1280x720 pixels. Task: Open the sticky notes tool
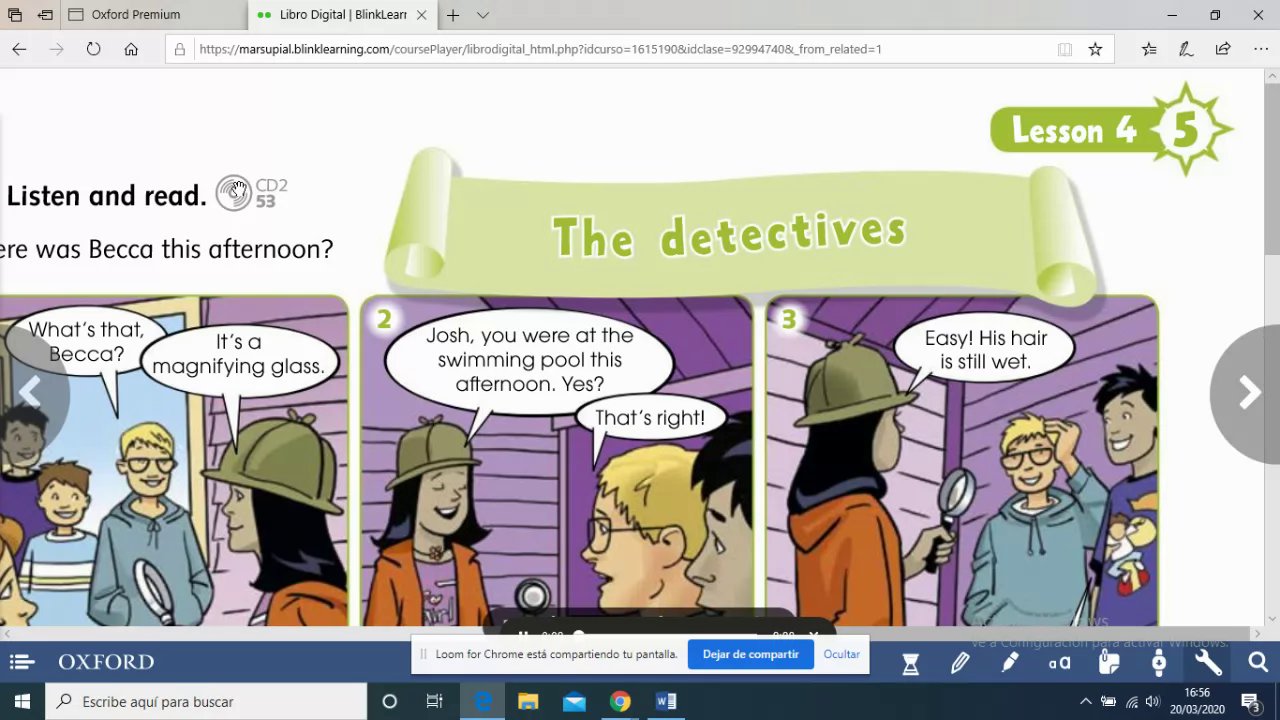tap(1109, 662)
